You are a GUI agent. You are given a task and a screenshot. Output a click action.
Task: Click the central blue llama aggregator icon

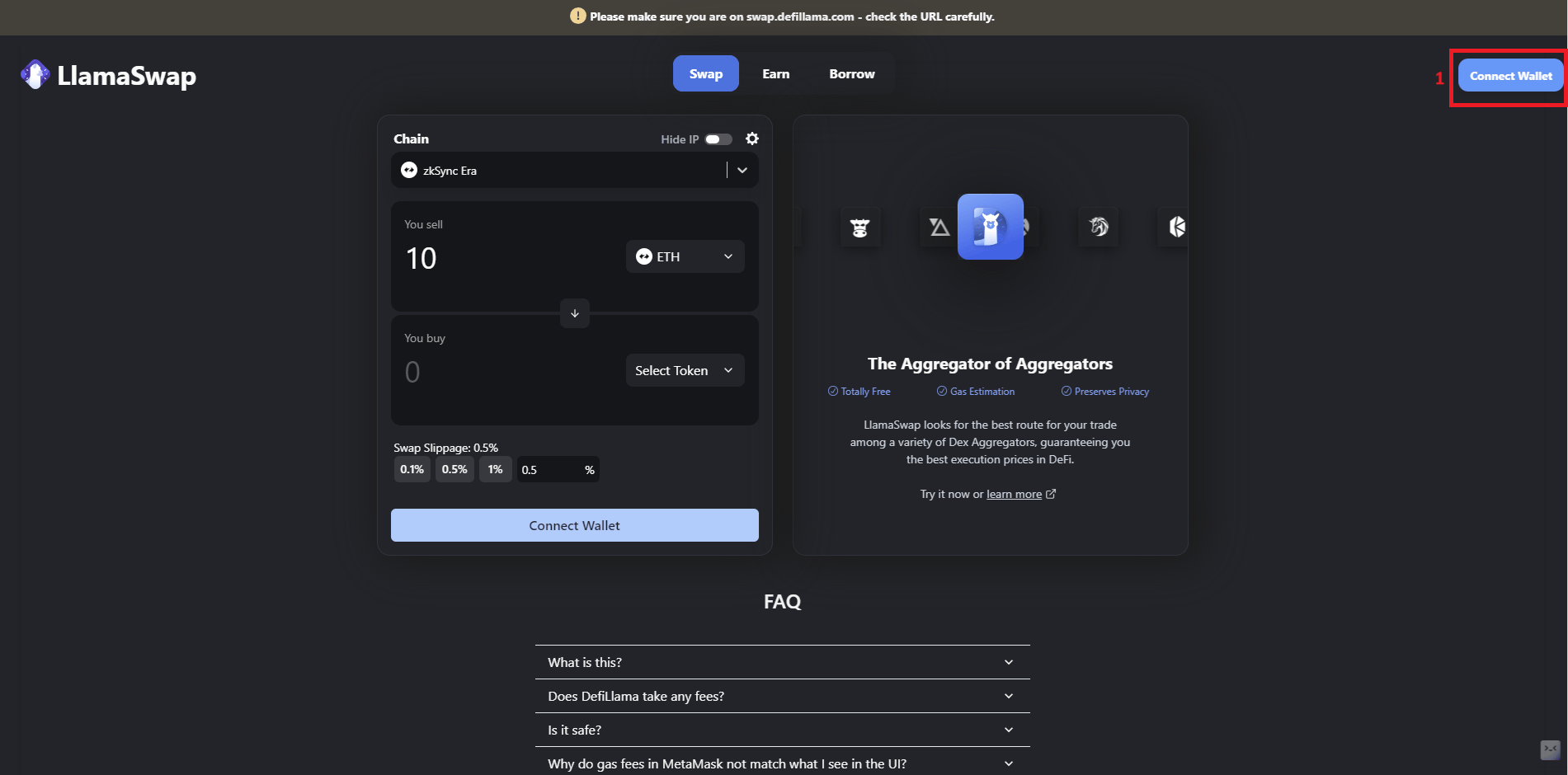[x=990, y=227]
